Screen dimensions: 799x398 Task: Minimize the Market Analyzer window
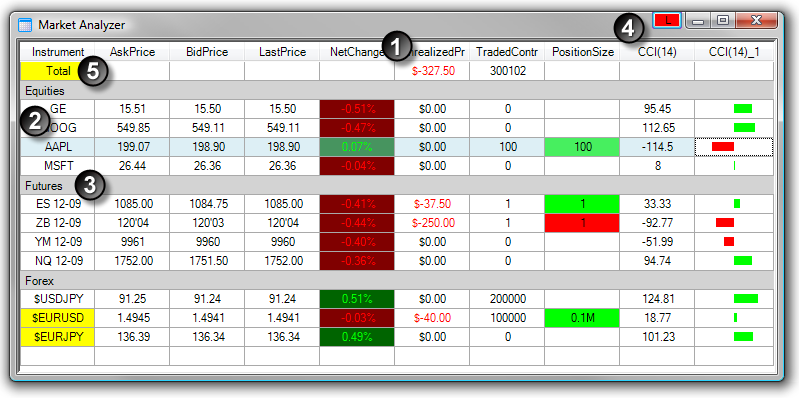699,21
